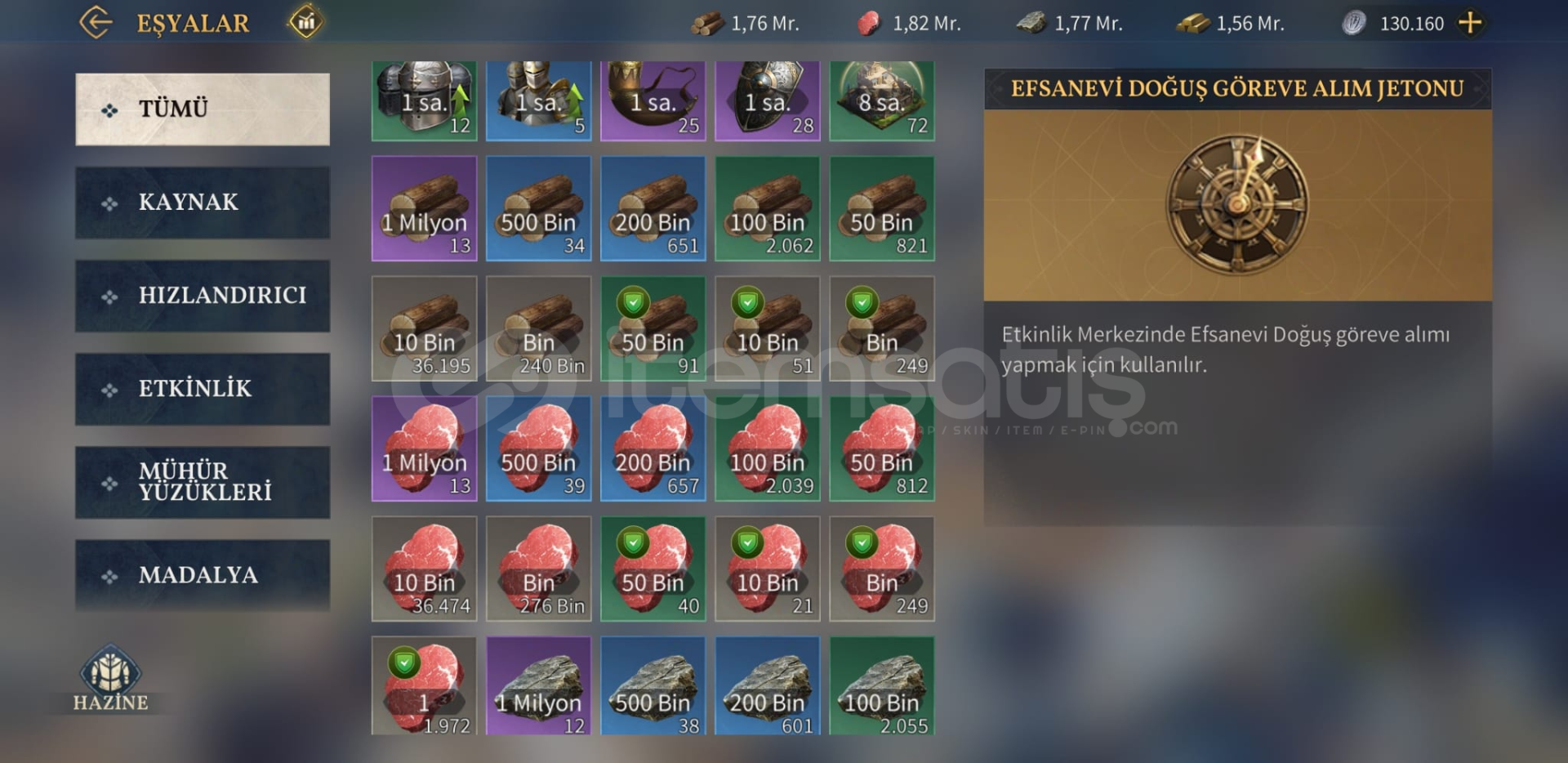
Task: Open the MADALYA category
Action: click(x=203, y=575)
